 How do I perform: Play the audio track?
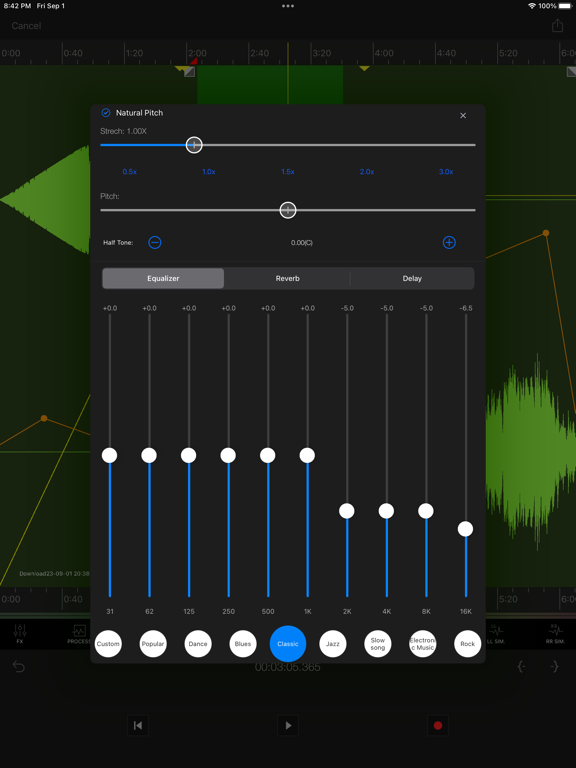coord(288,725)
